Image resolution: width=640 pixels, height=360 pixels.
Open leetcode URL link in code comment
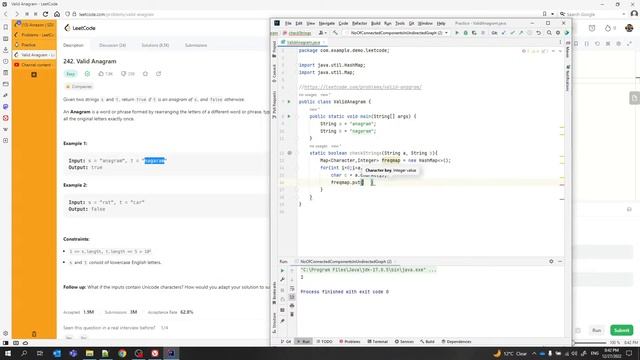363,87
